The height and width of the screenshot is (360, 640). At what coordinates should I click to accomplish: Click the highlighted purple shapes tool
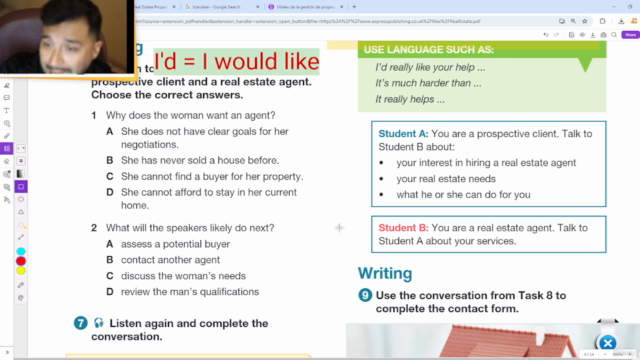tap(7, 149)
